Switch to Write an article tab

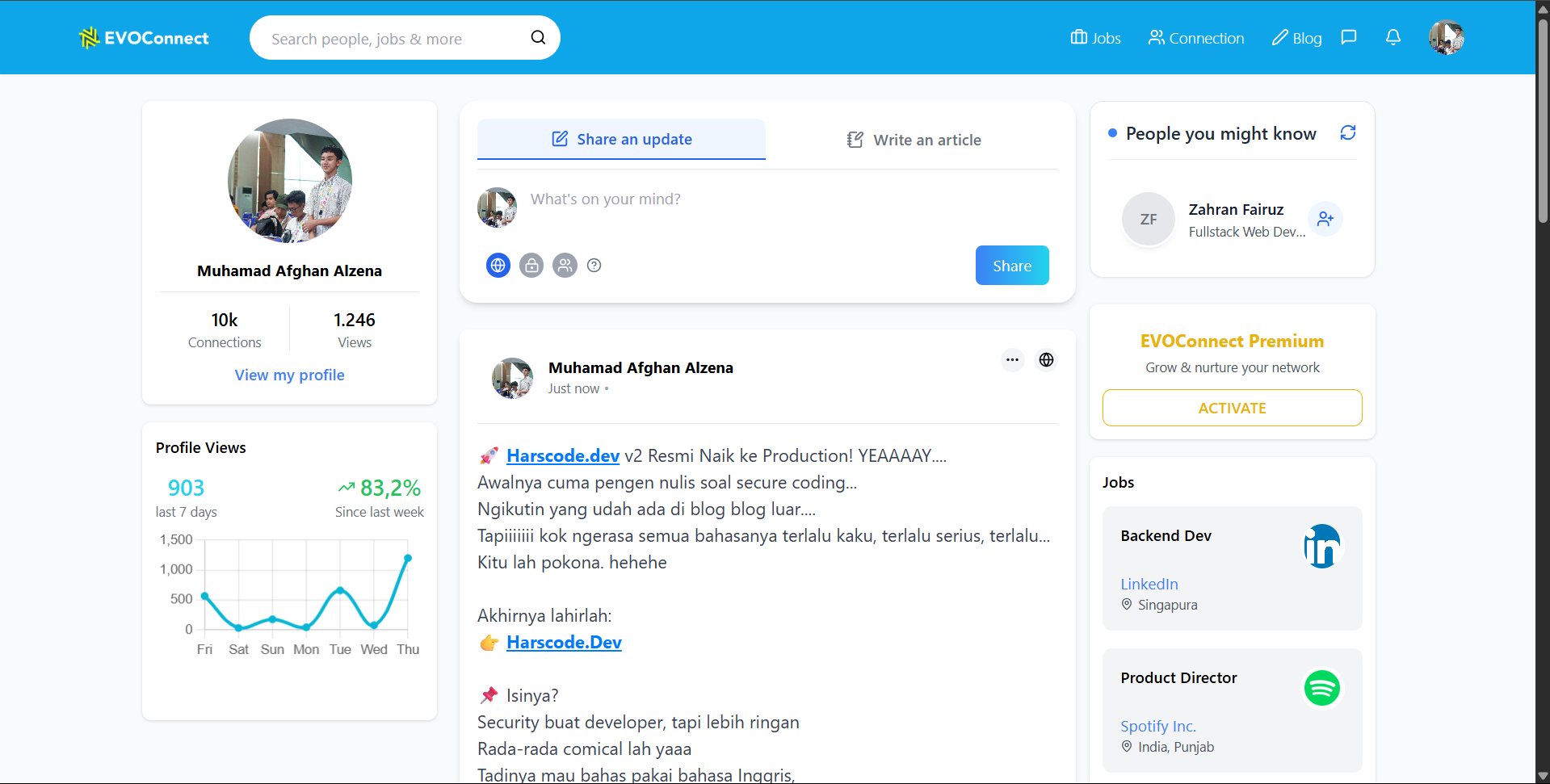point(913,140)
